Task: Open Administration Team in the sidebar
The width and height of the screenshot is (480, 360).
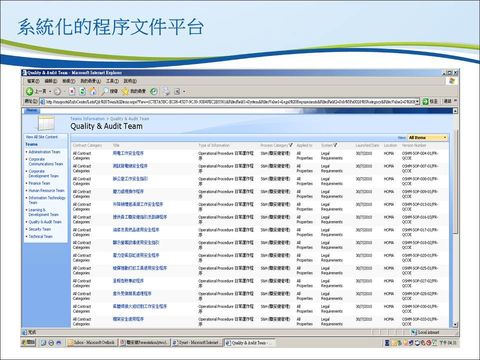Action: 44,152
